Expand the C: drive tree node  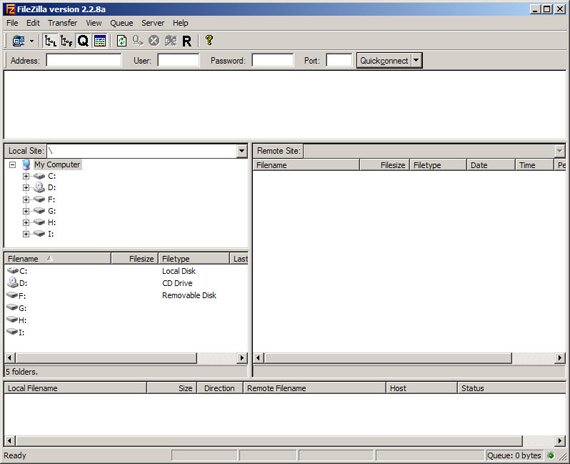26,176
